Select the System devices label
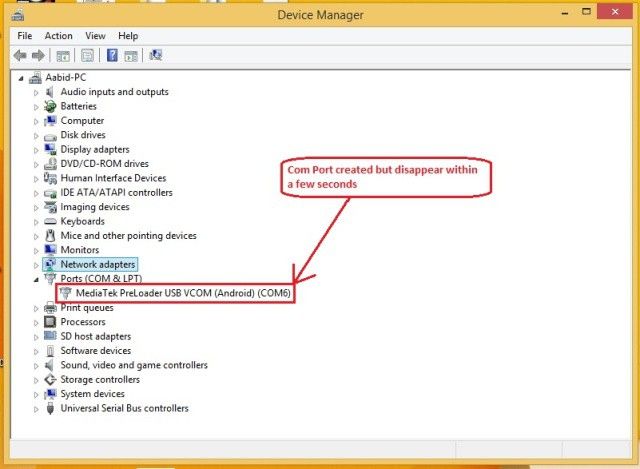This screenshot has width=640, height=469. [x=93, y=394]
